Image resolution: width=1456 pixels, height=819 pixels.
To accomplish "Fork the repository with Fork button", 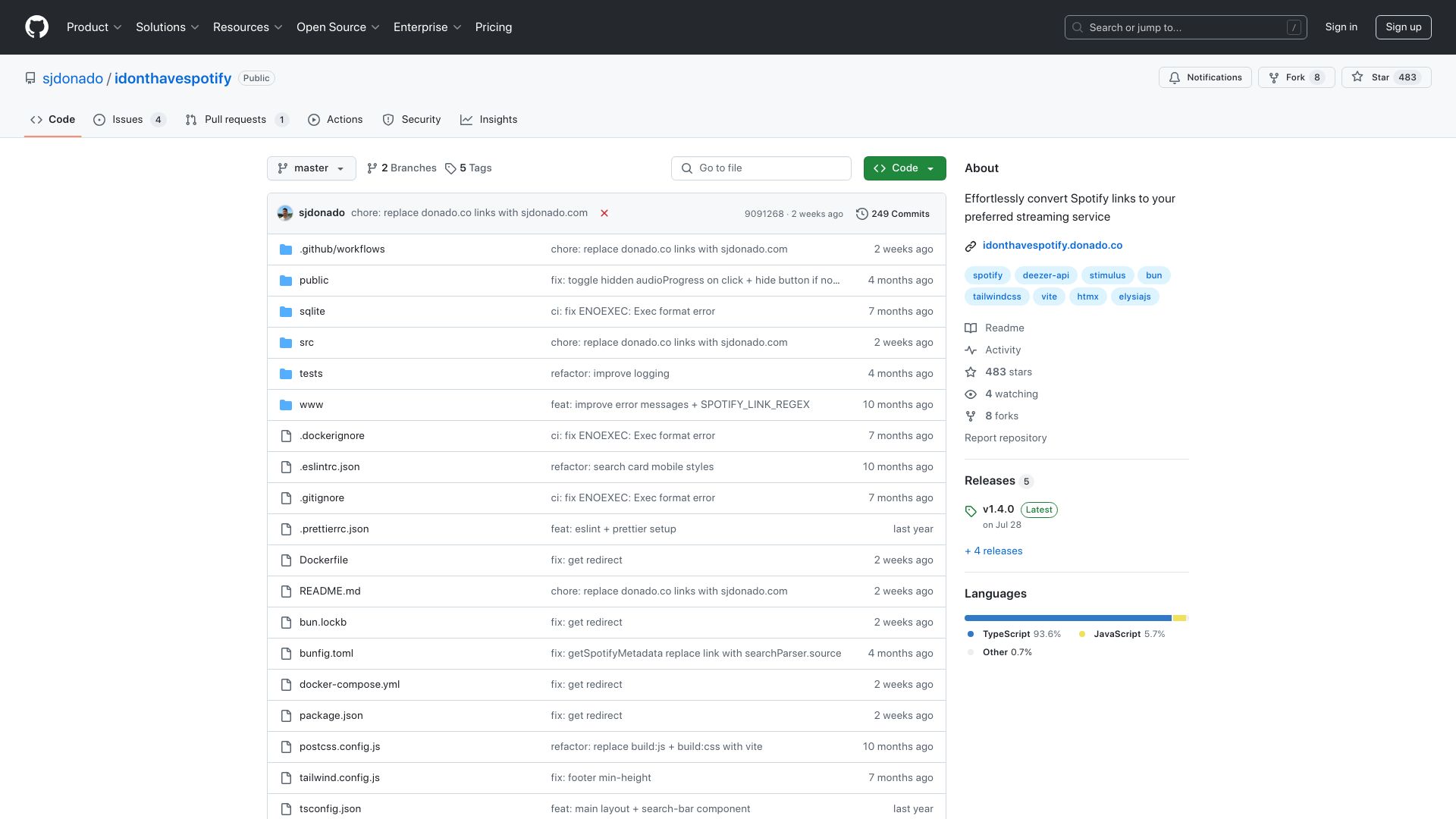I will pyautogui.click(x=1297, y=77).
